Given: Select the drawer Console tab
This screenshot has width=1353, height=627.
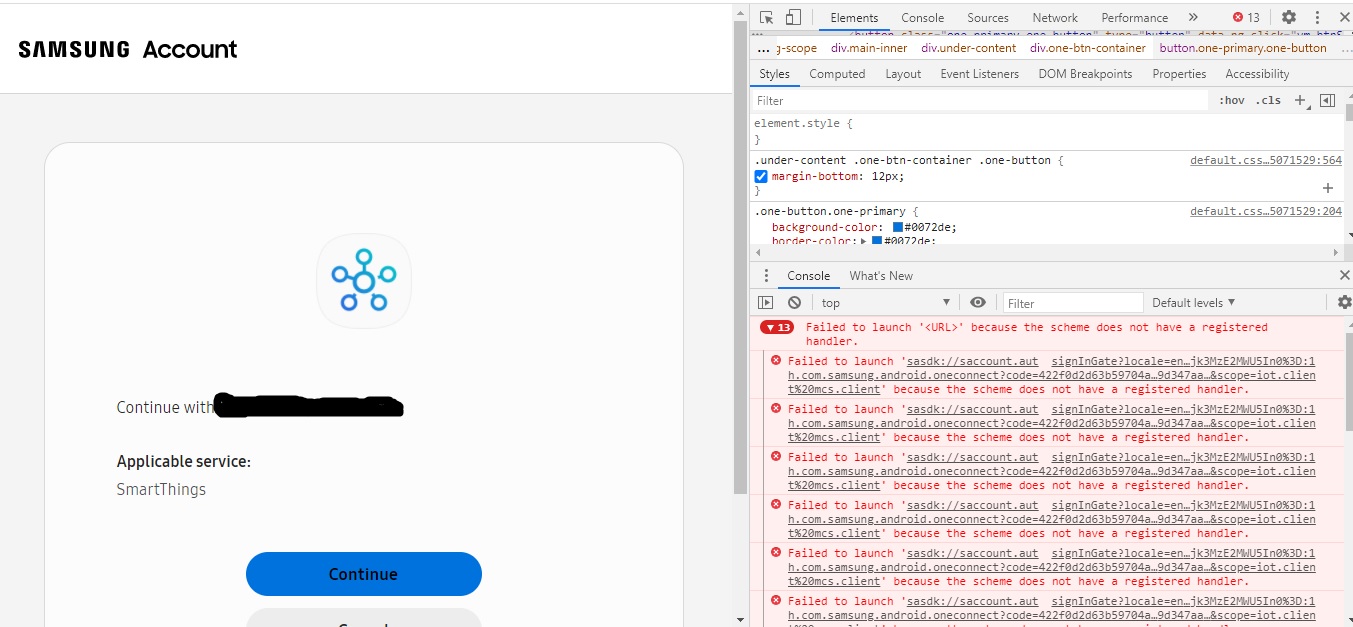Looking at the screenshot, I should (809, 276).
